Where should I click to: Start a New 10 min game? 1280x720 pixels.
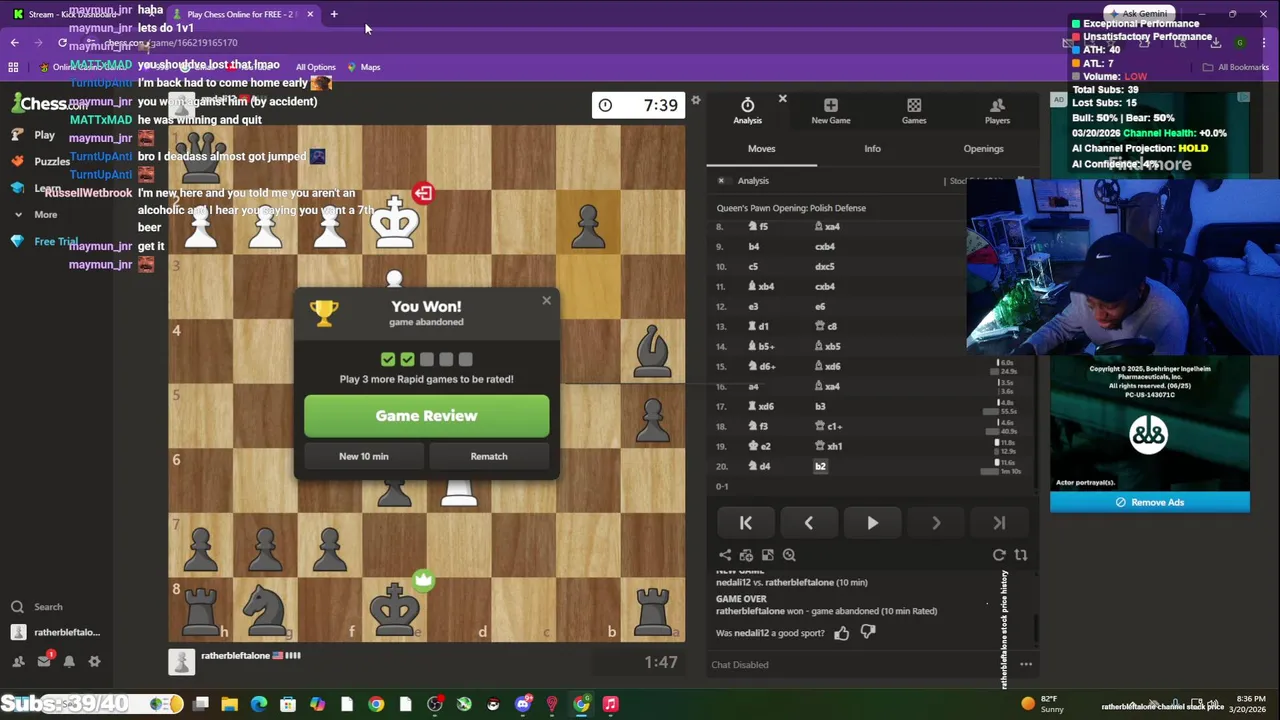click(x=364, y=456)
